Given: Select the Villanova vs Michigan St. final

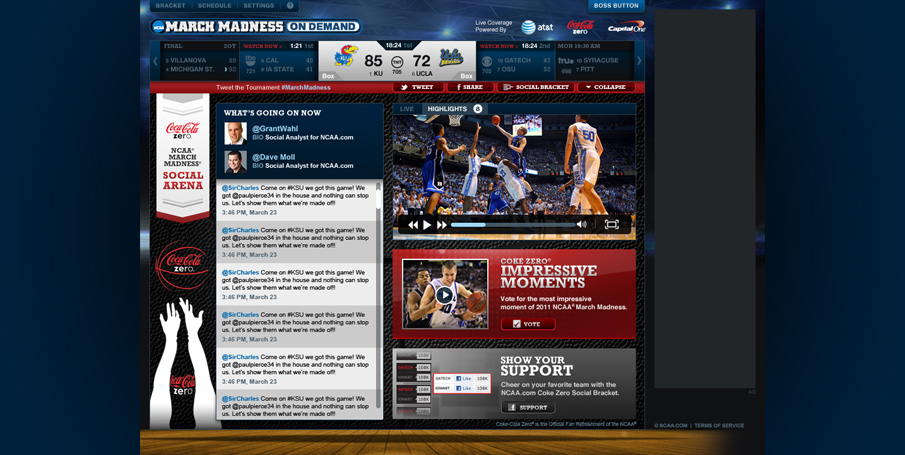Looking at the screenshot, I should [x=200, y=61].
